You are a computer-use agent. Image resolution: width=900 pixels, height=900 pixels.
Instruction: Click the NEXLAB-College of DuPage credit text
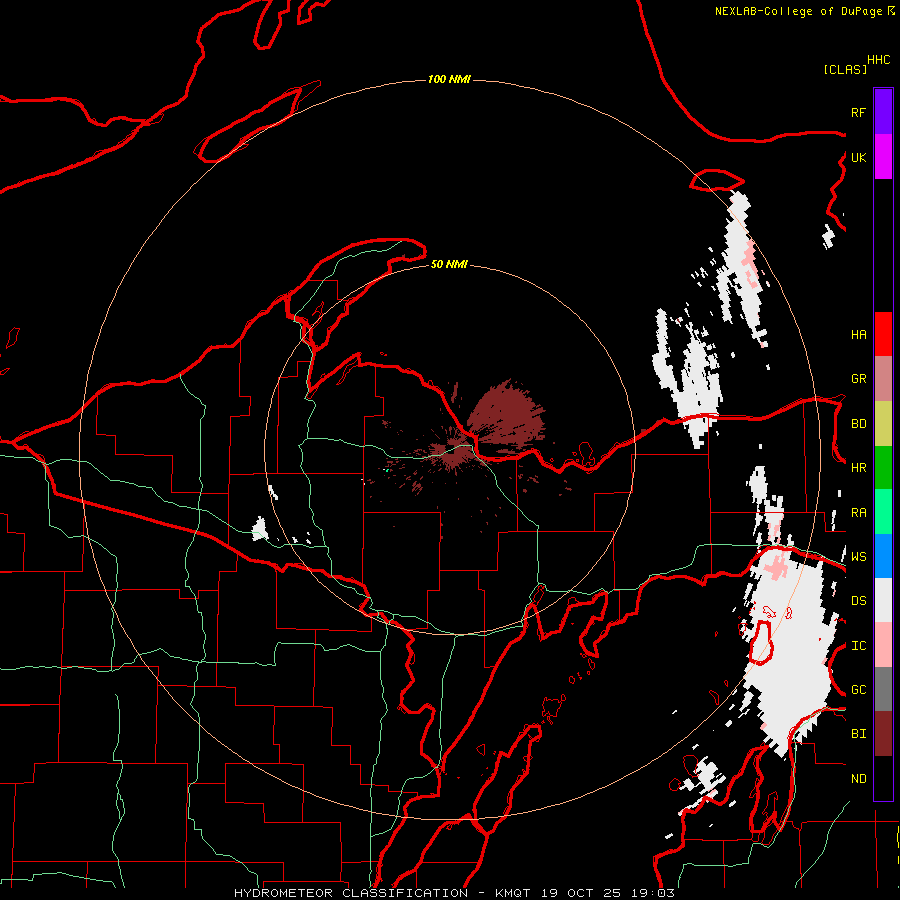(x=800, y=11)
